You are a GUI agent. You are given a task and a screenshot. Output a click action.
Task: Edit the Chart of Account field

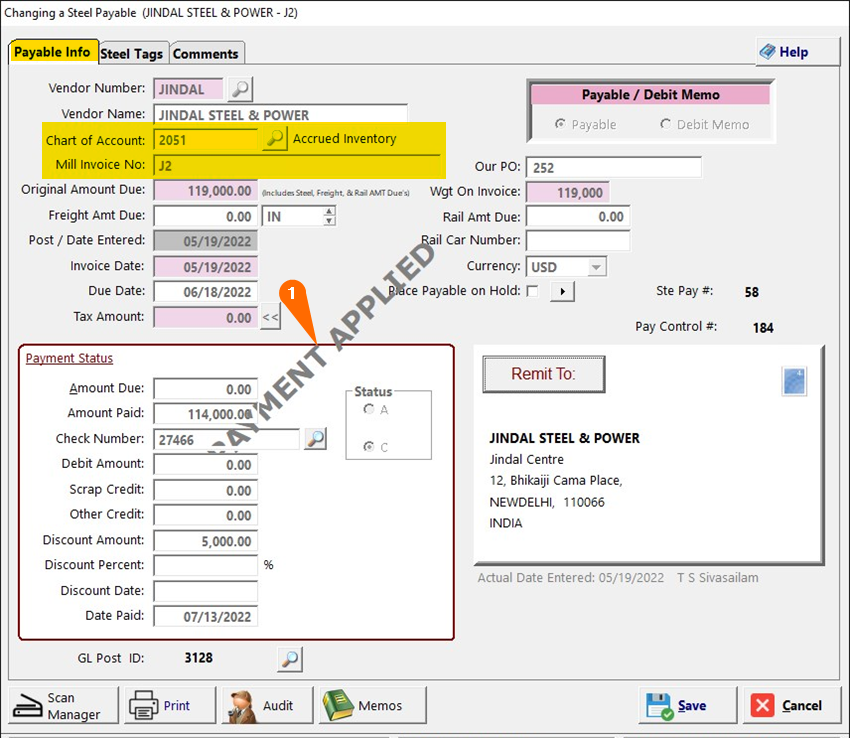pos(206,140)
